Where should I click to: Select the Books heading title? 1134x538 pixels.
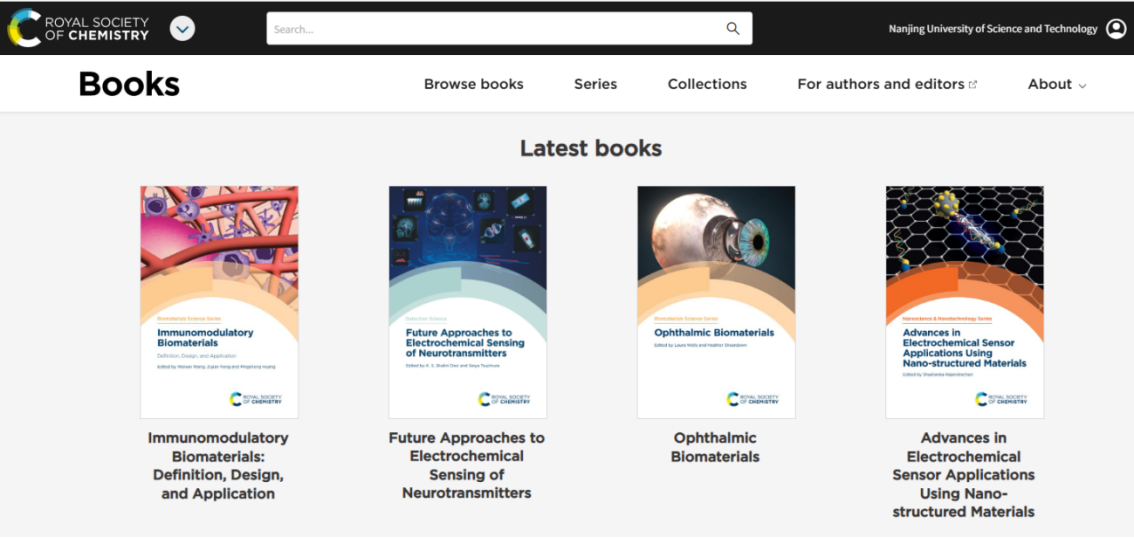(129, 84)
